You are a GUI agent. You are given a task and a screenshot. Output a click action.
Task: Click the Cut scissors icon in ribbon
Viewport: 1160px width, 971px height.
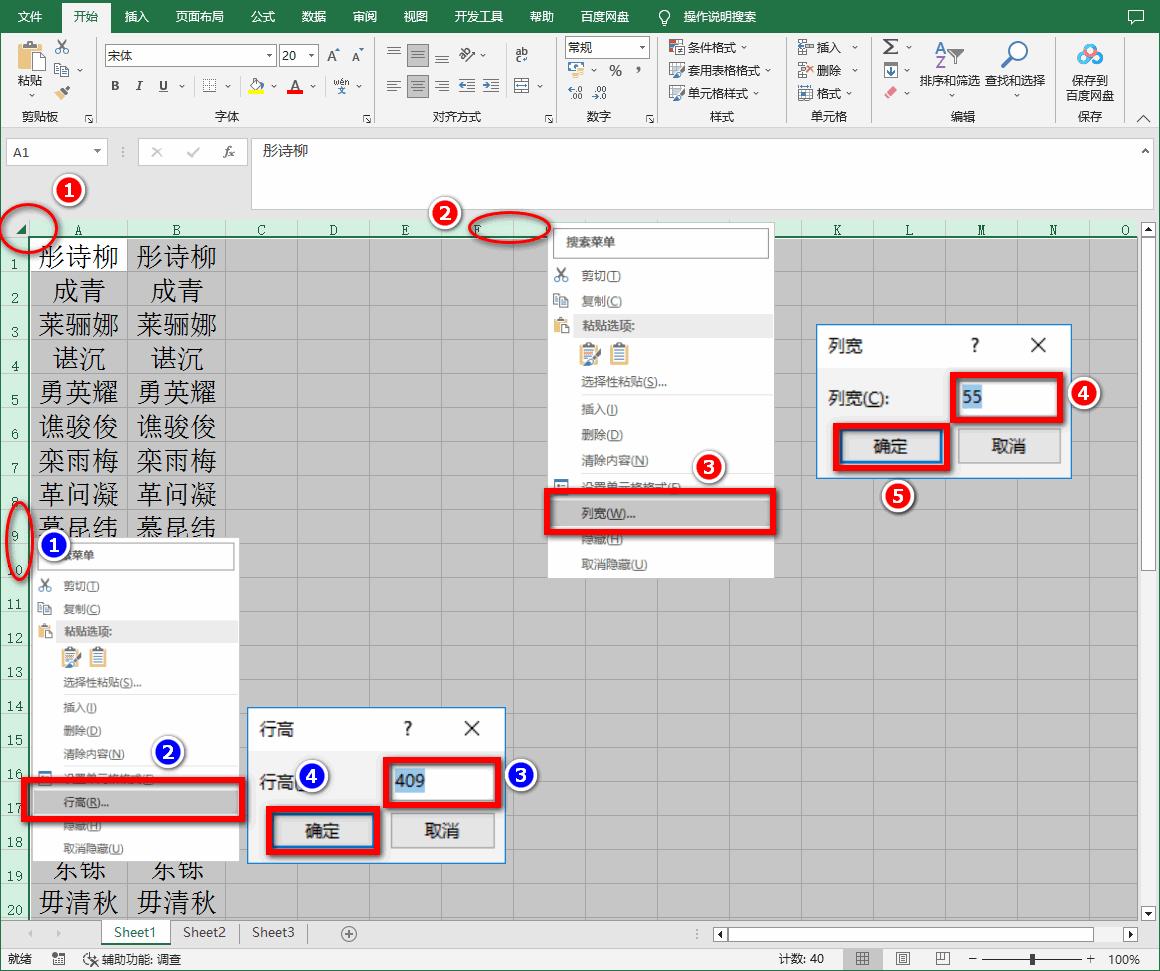coord(62,47)
